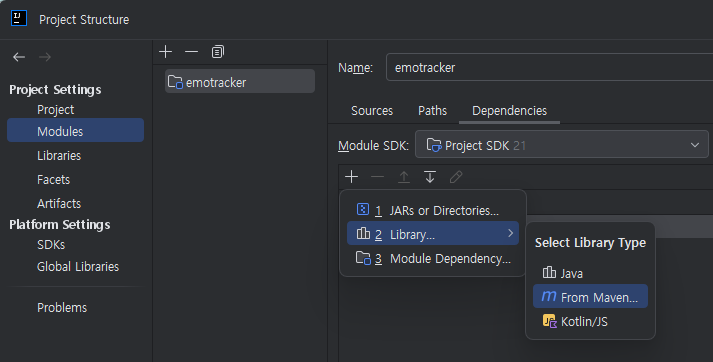Open SDKs under Platform Settings
This screenshot has height=362, width=713.
point(51,245)
